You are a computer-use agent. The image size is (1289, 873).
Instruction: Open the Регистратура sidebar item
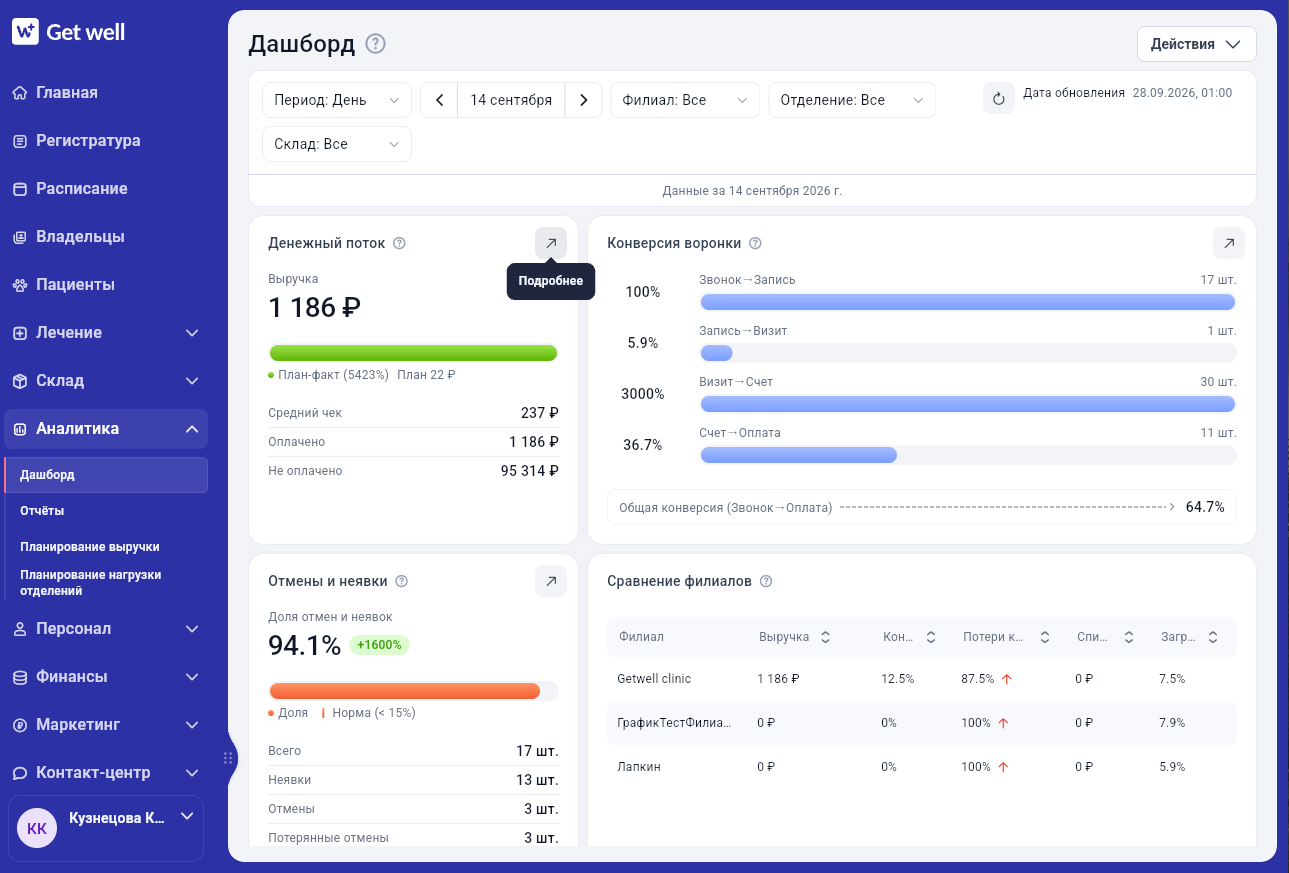point(106,141)
